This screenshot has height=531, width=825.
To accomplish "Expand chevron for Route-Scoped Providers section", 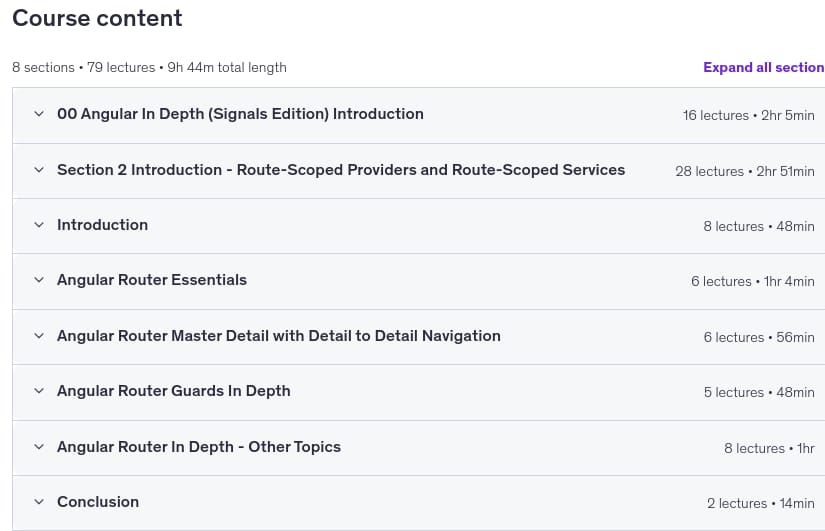I will click(x=39, y=169).
